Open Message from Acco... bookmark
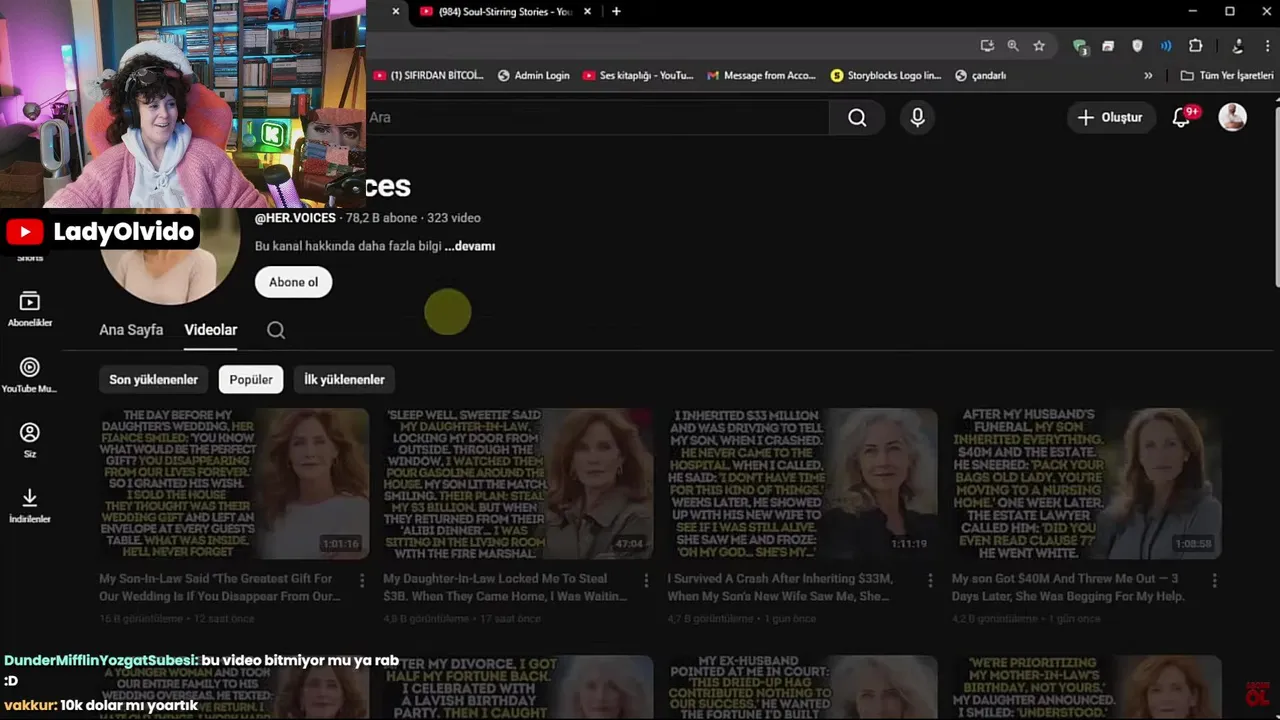 click(x=762, y=75)
